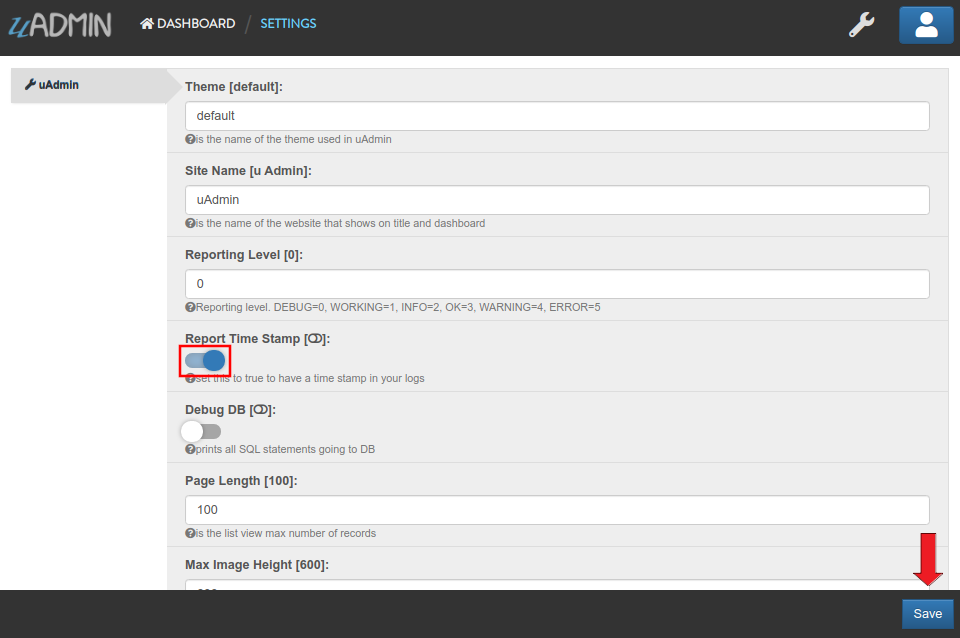
Task: Focus the Theme input field
Action: pos(557,116)
